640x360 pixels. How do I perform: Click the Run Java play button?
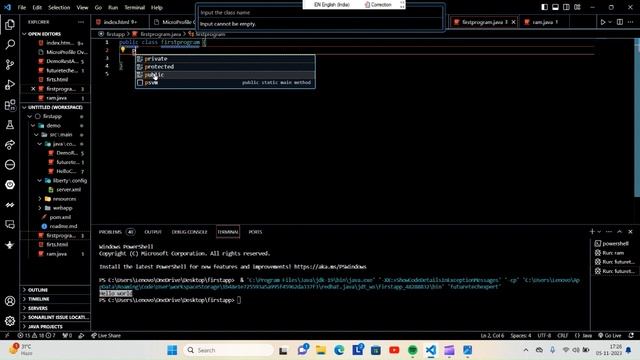click(602, 22)
